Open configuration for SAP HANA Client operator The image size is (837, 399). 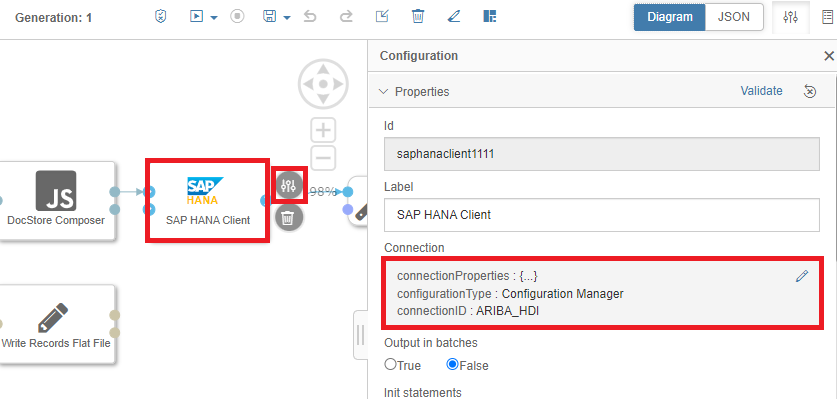click(289, 186)
